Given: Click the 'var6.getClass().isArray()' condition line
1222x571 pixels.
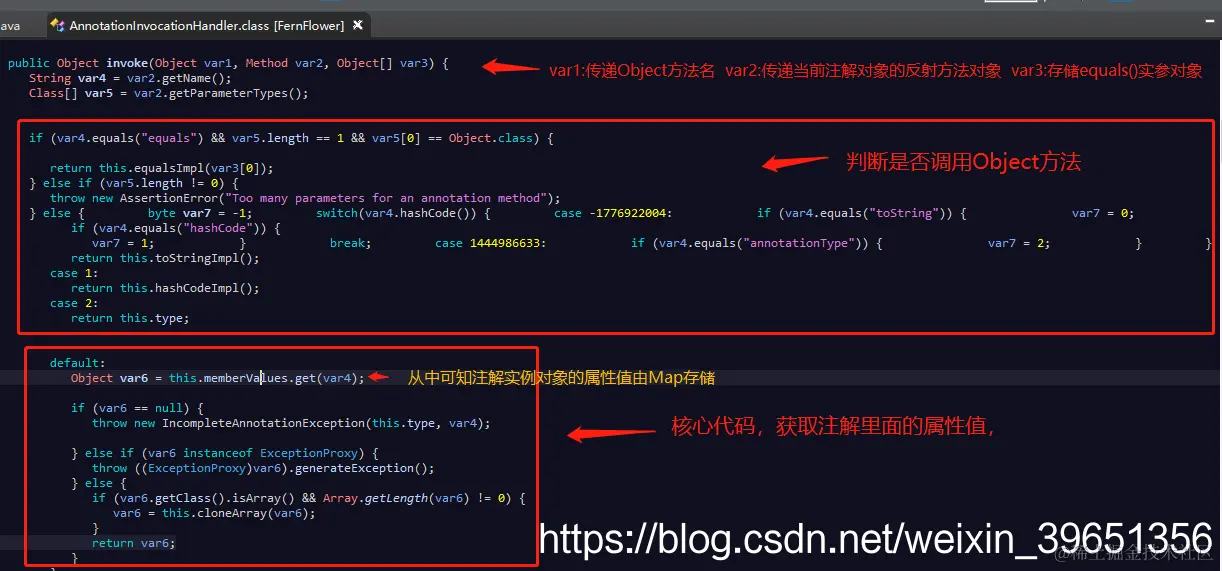Looking at the screenshot, I should (x=309, y=498).
